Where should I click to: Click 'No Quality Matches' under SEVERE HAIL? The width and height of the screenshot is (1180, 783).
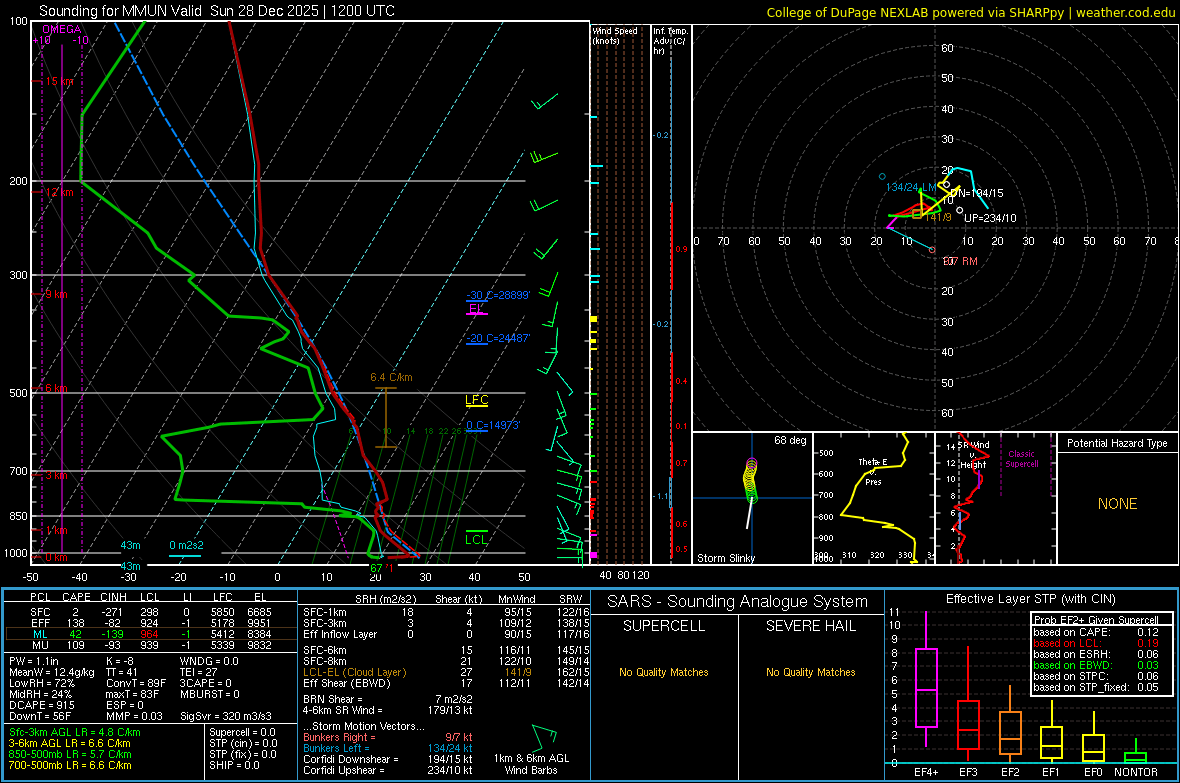810,672
